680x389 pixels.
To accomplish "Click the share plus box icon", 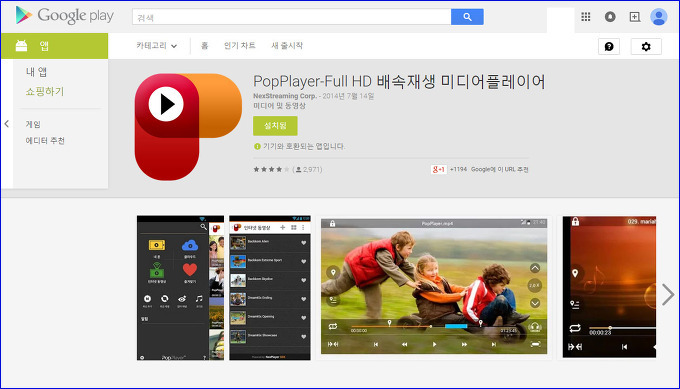I will (634, 16).
